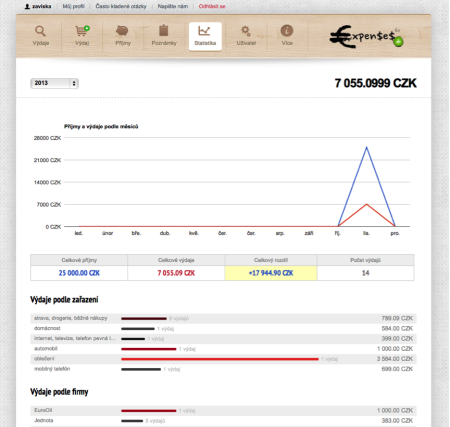
Task: Click Odhlásit se logout link
Action: pyautogui.click(x=212, y=6)
